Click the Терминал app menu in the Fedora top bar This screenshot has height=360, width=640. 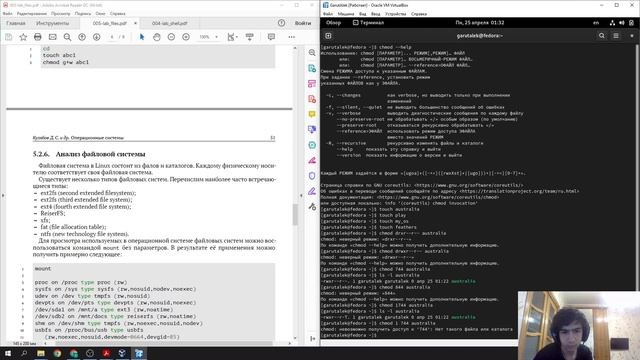tap(368, 23)
